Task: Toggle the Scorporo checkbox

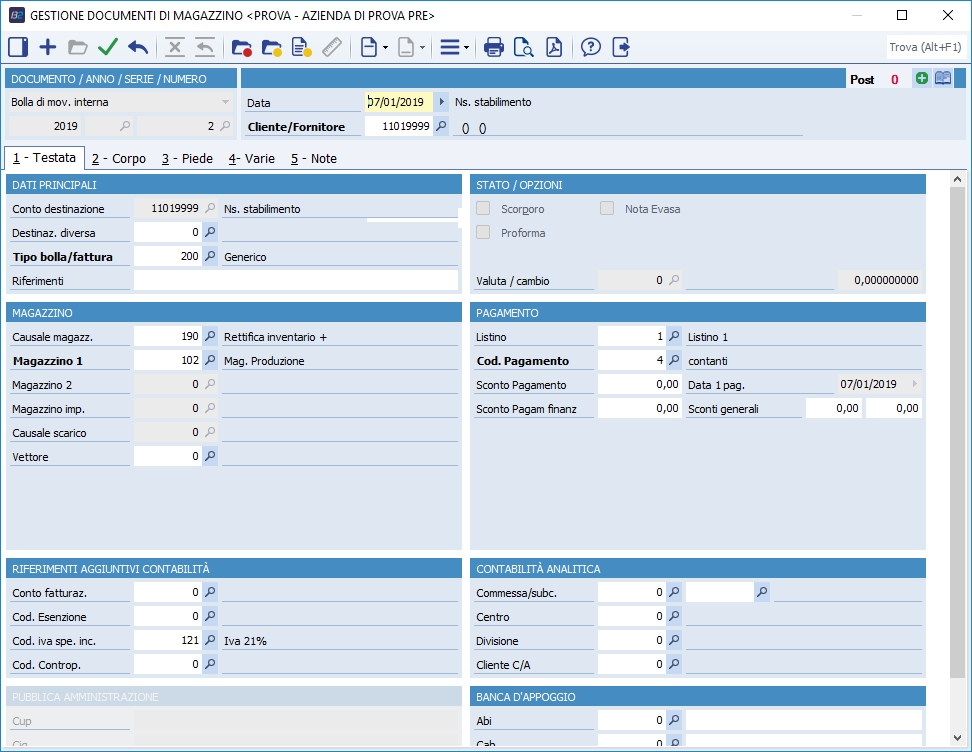Action: pos(483,209)
